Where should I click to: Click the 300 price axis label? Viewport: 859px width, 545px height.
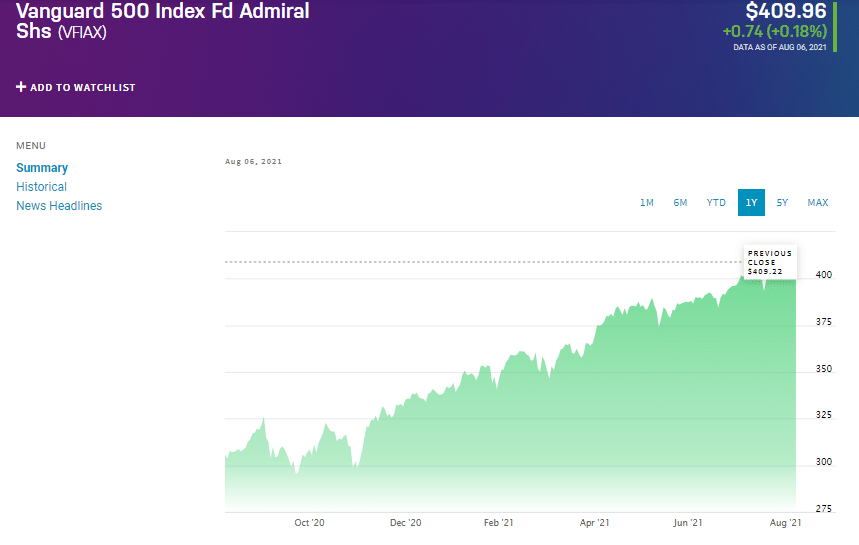pos(823,462)
